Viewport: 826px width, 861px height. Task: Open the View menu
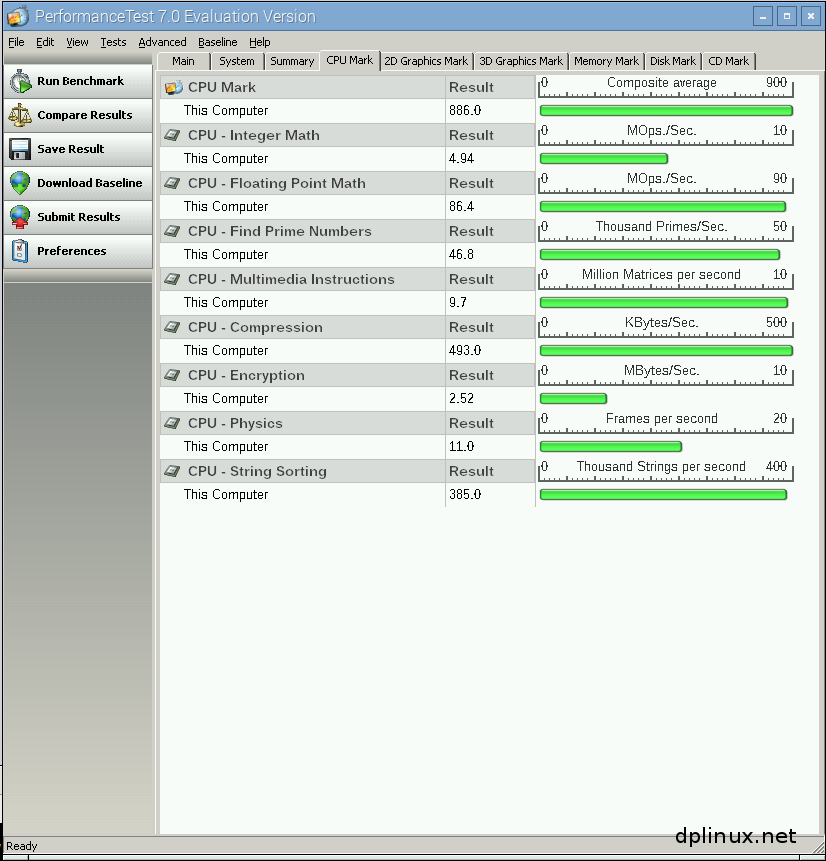click(x=77, y=42)
